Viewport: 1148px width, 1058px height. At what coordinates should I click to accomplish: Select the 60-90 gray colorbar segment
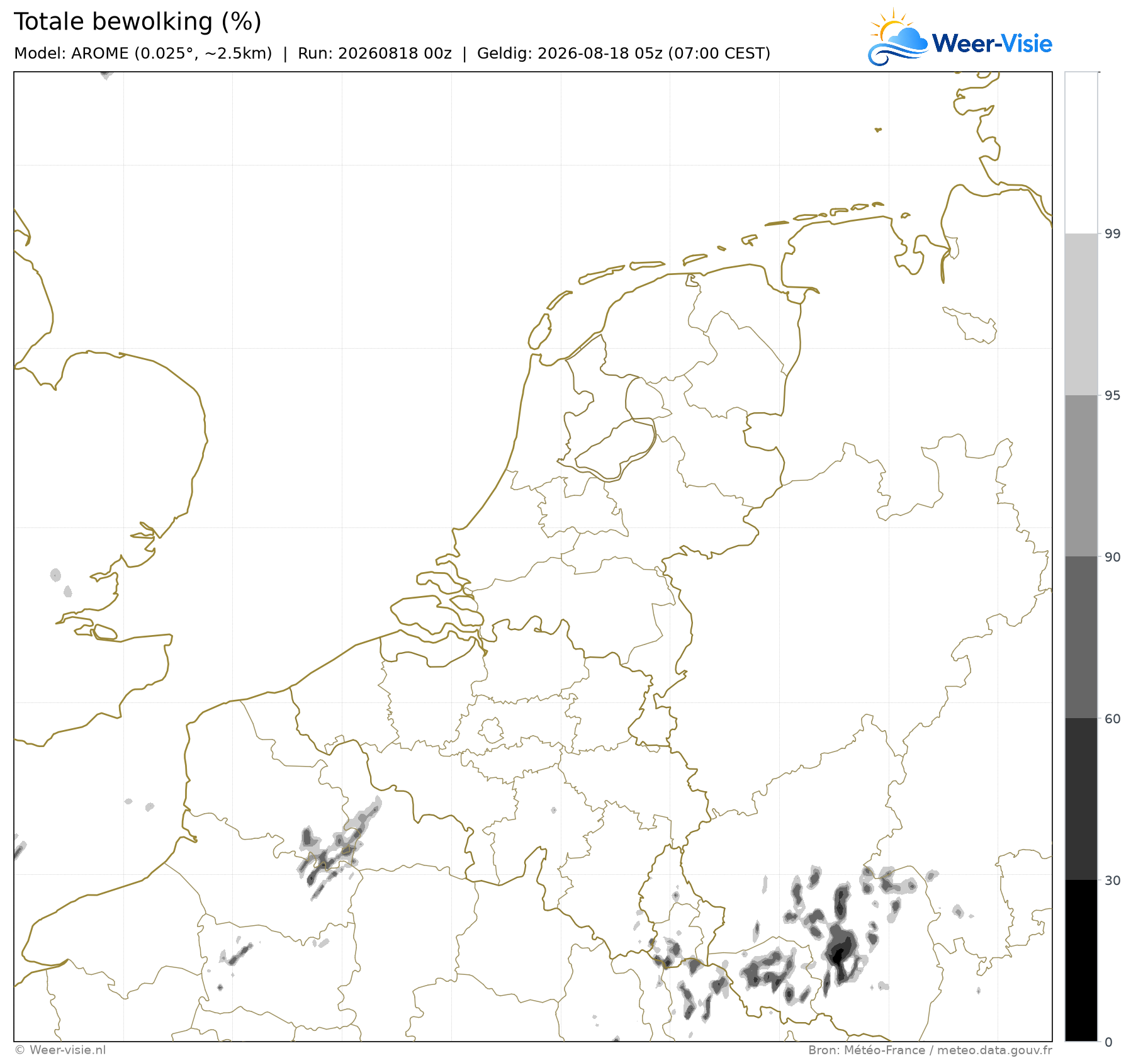(x=1081, y=637)
